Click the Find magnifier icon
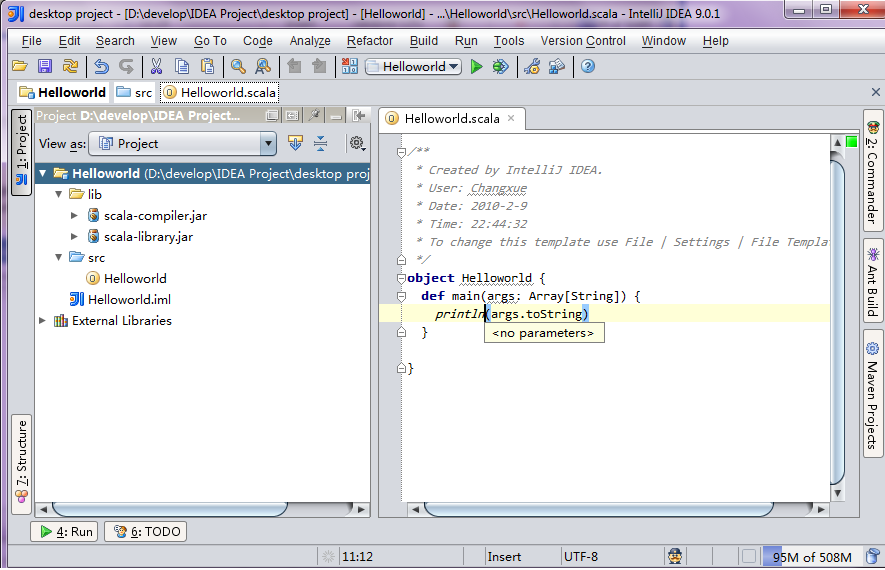The width and height of the screenshot is (885, 570). [238, 67]
